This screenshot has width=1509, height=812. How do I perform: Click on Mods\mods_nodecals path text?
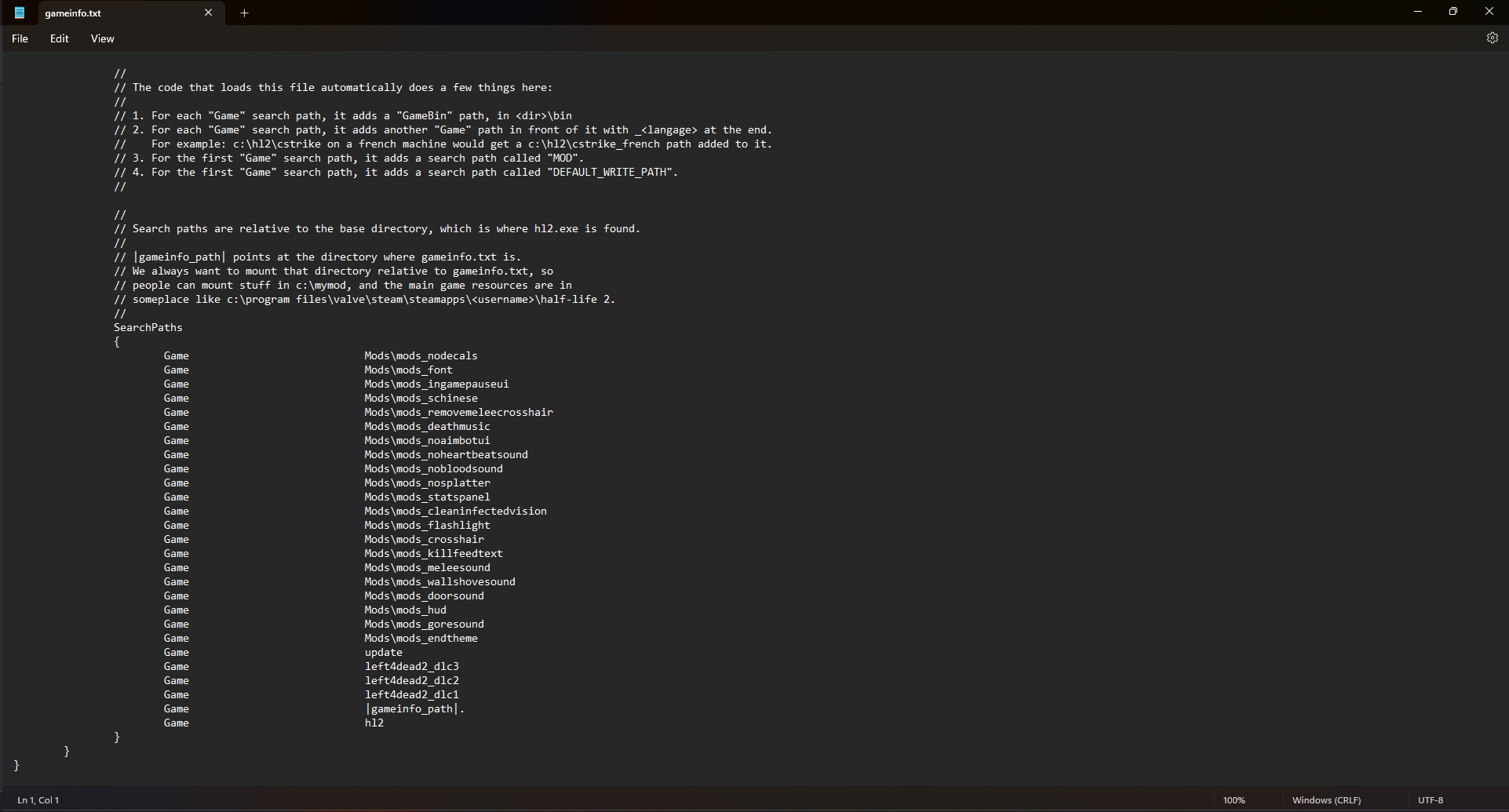click(x=421, y=356)
